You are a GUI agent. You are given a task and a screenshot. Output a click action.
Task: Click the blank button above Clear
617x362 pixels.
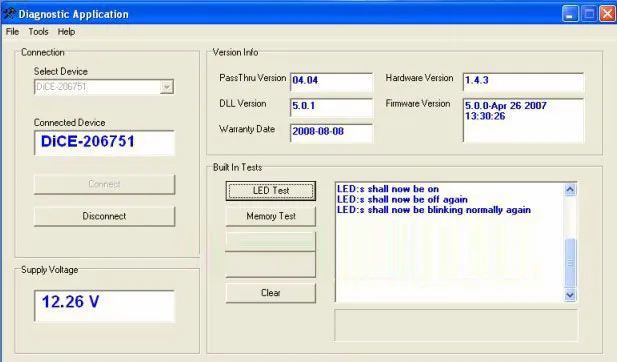point(271,264)
